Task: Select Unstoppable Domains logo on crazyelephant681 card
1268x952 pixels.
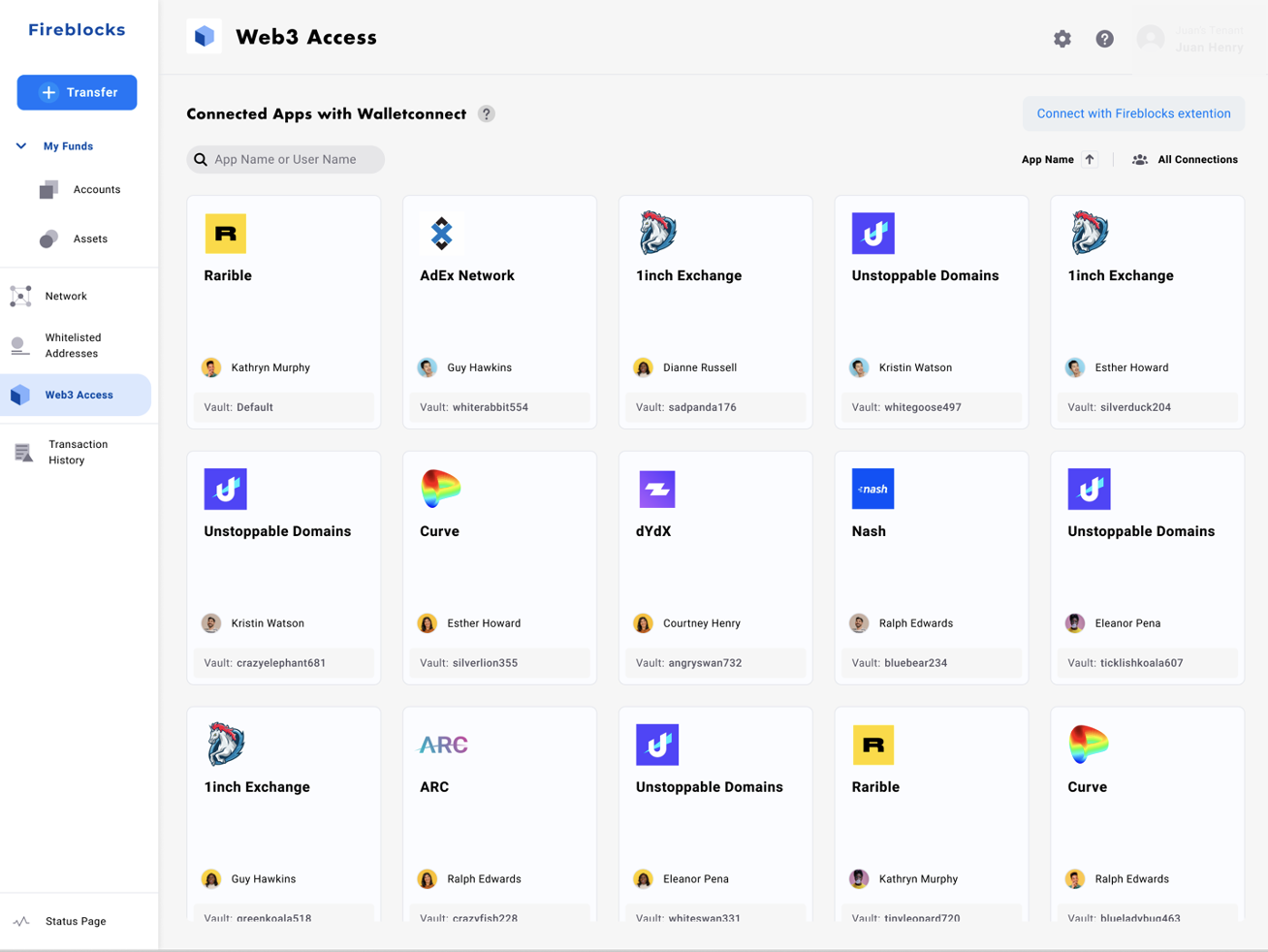Action: [x=226, y=489]
